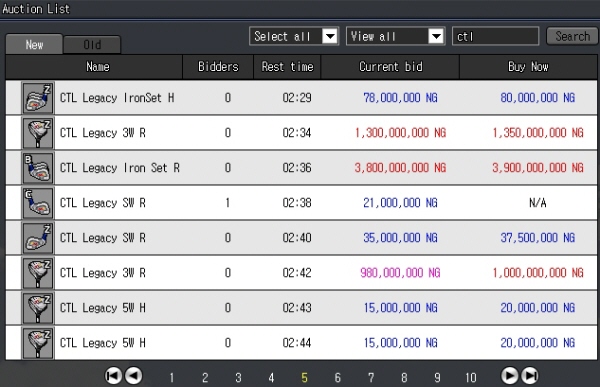Click the B-rank iron set icon at 02:36
The image size is (600, 387).
point(38,168)
